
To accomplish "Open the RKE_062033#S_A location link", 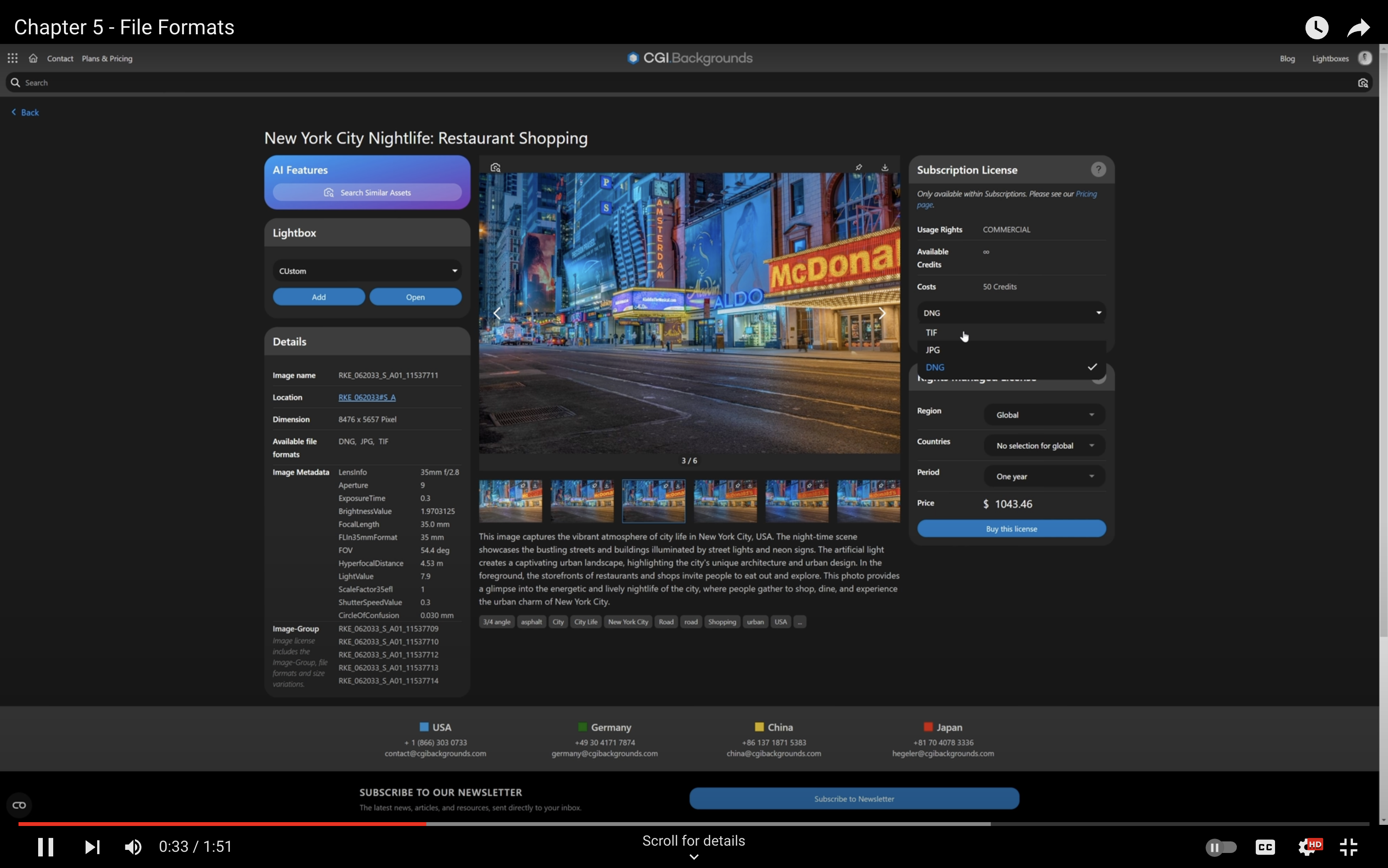I will tap(366, 397).
